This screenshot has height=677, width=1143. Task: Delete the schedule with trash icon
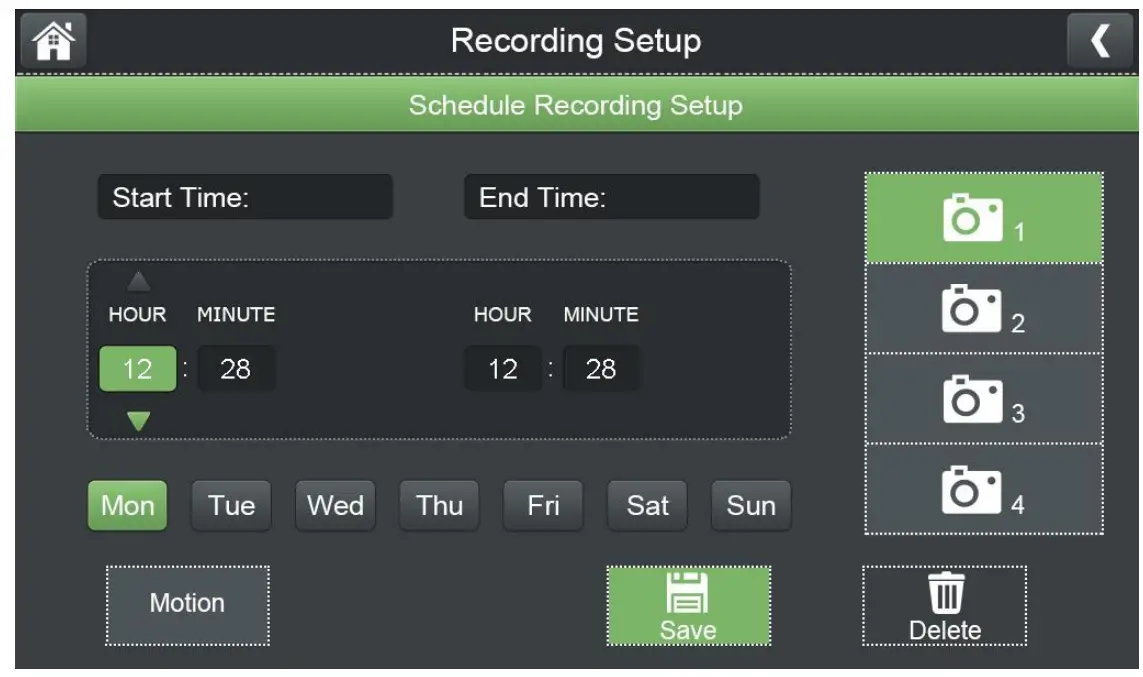point(945,606)
